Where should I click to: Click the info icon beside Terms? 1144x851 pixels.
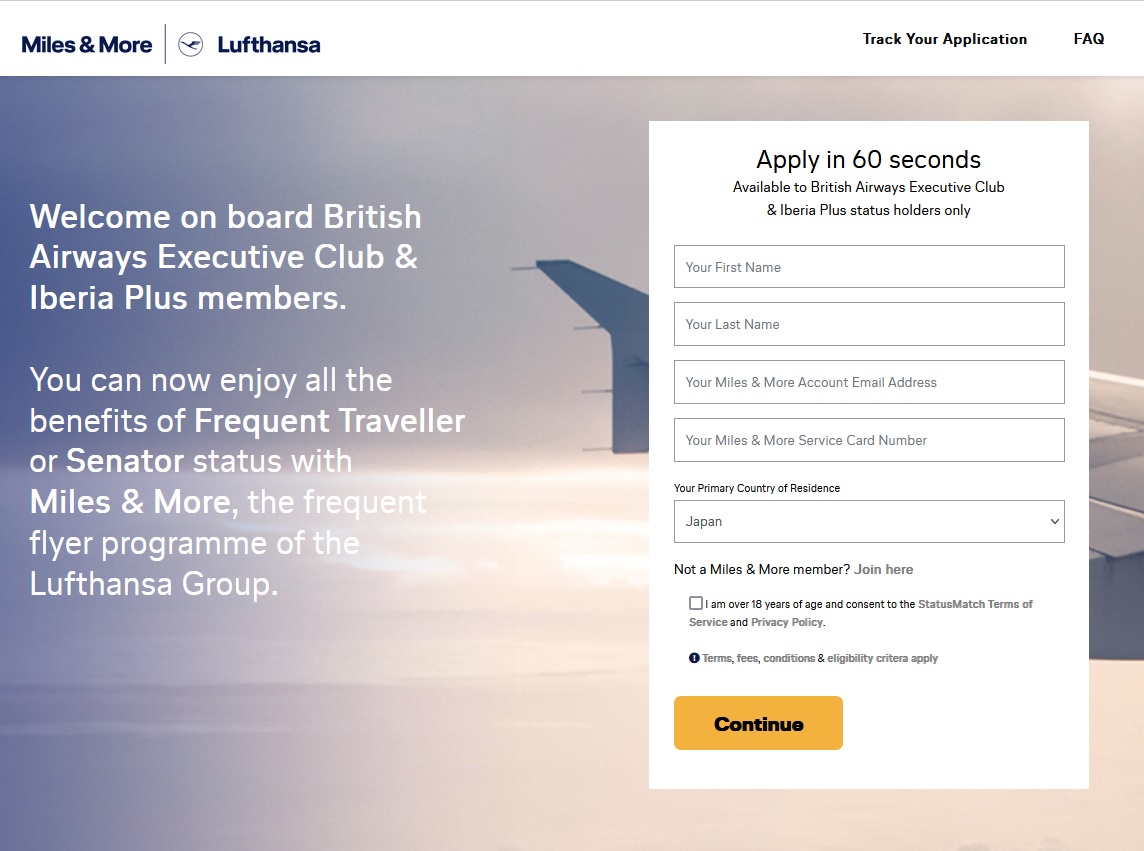tap(694, 658)
